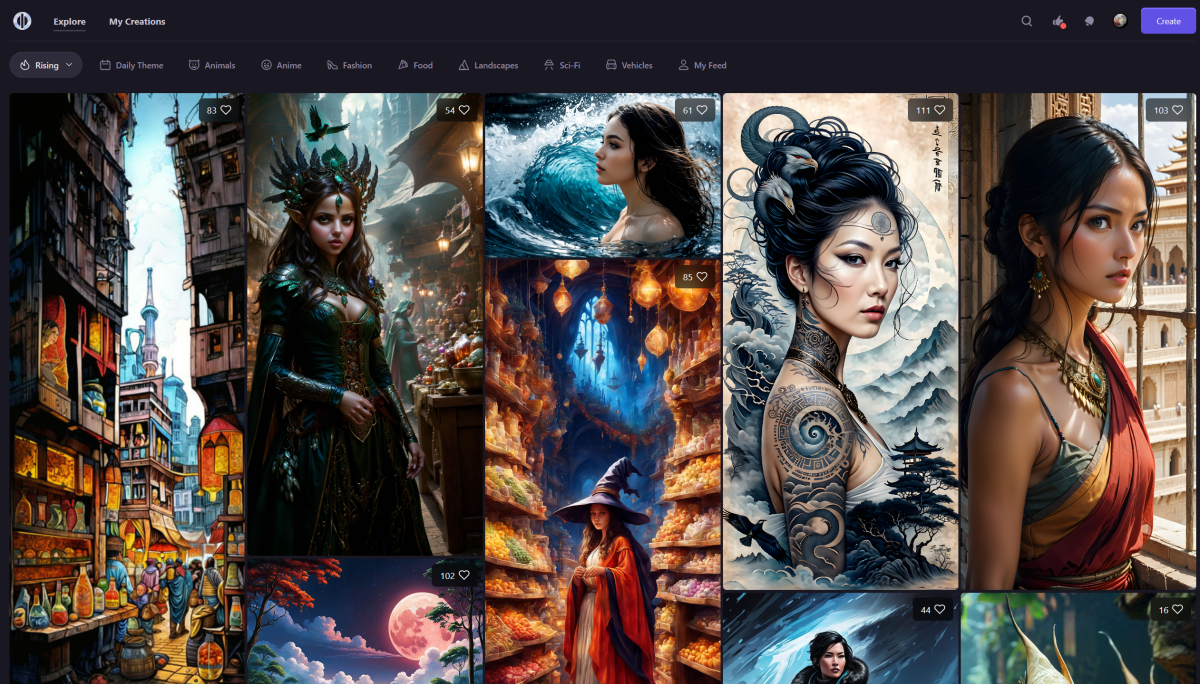Show the My Feed filter
Screen dimensions: 1200x684
pos(702,65)
